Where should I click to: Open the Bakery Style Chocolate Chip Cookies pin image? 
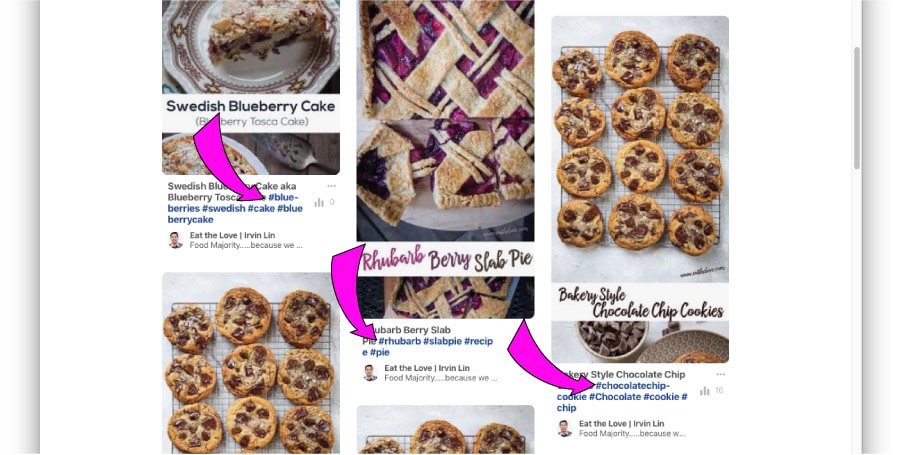pyautogui.click(x=640, y=189)
